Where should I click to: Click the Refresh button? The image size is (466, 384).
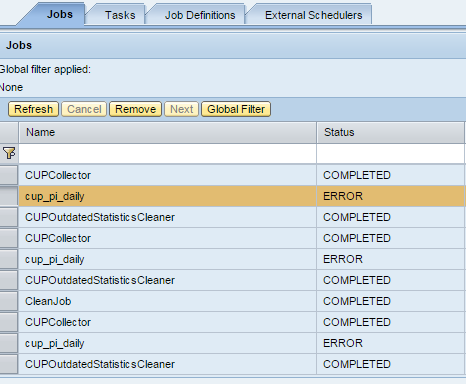pos(33,109)
